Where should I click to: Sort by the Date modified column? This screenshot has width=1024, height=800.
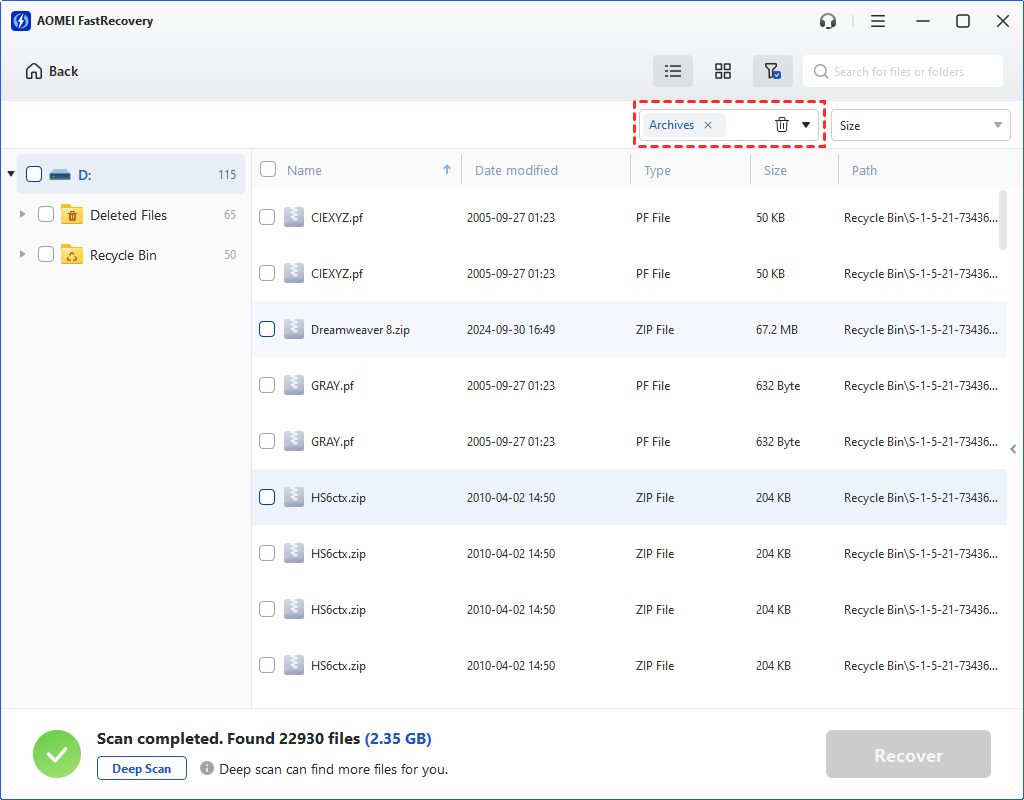coord(516,170)
